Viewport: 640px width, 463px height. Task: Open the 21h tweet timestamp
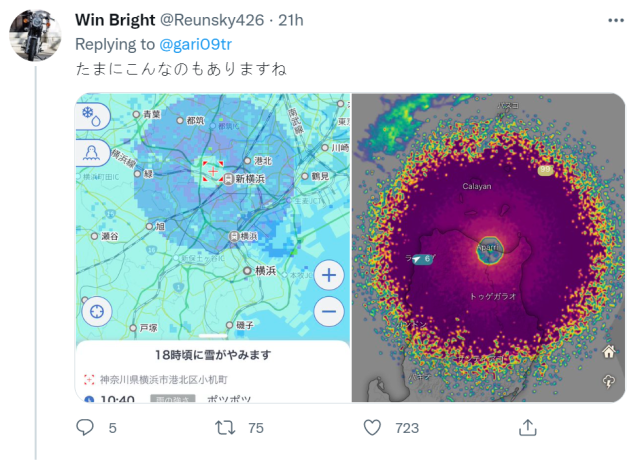291,20
